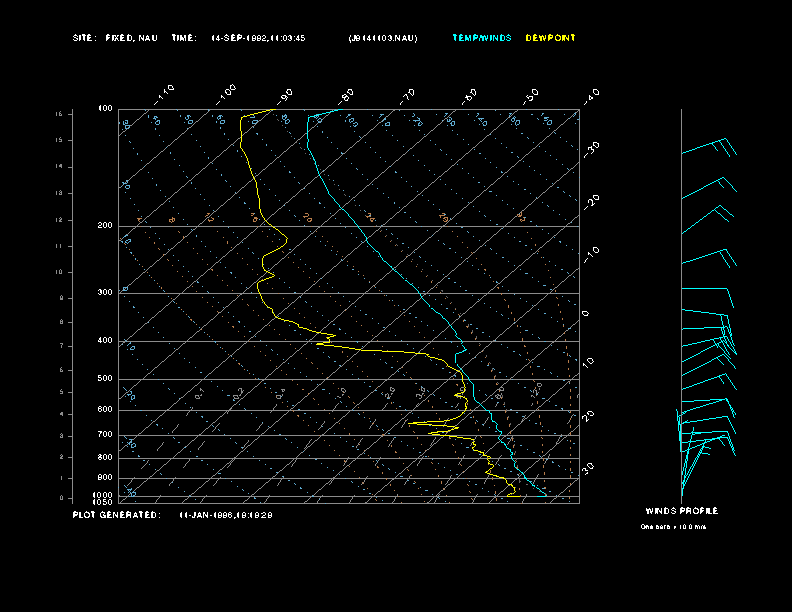Click the 100 pressure label at chart top
792x612 pixels.
(x=105, y=109)
